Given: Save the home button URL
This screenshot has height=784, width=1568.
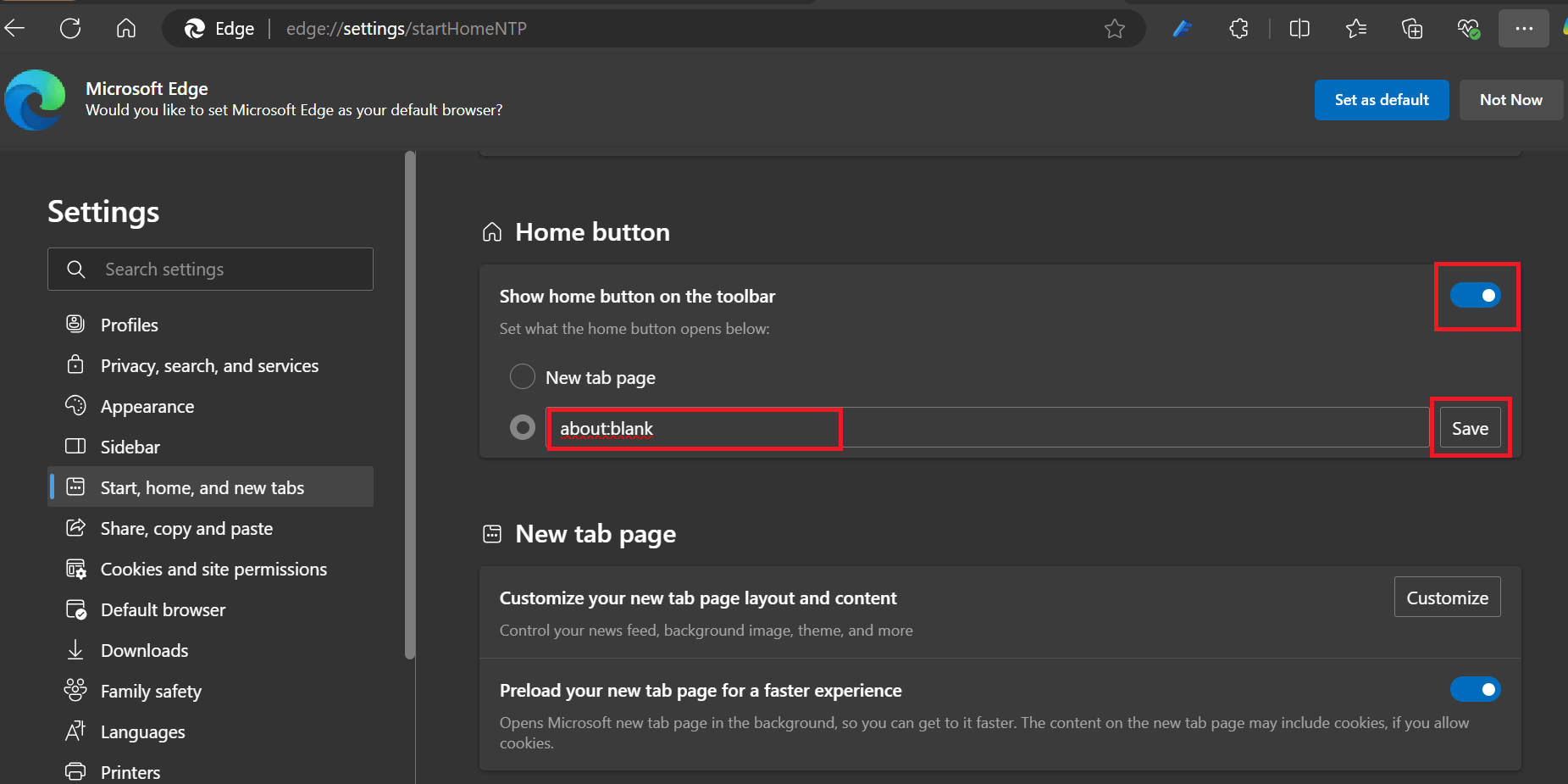Looking at the screenshot, I should [1470, 428].
